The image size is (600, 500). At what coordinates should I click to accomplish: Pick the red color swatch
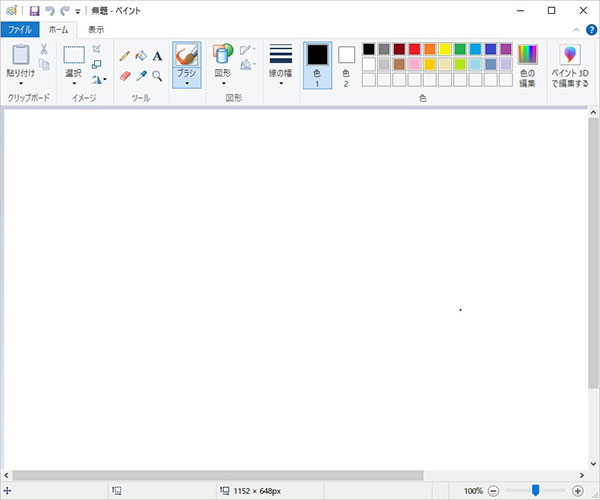click(415, 49)
